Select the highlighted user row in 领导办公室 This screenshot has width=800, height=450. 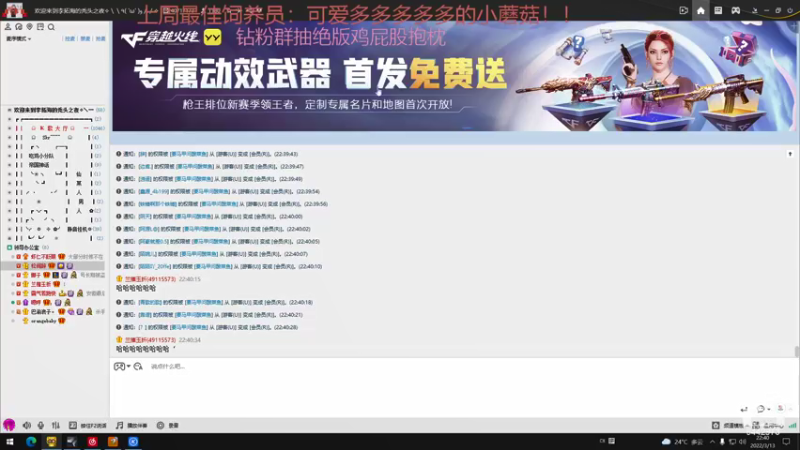[x=53, y=266]
